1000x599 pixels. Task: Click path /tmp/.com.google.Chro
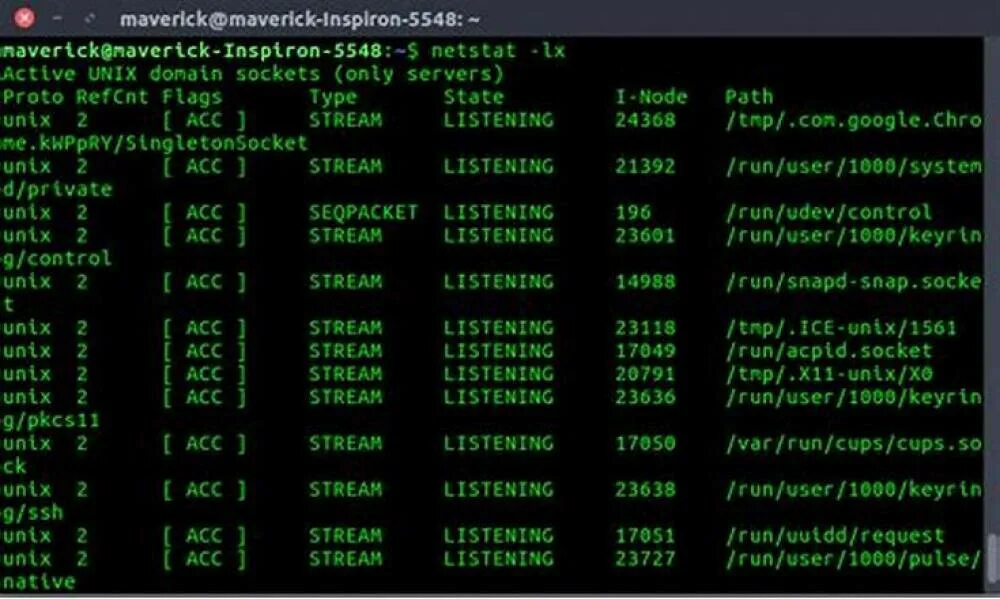coord(853,120)
